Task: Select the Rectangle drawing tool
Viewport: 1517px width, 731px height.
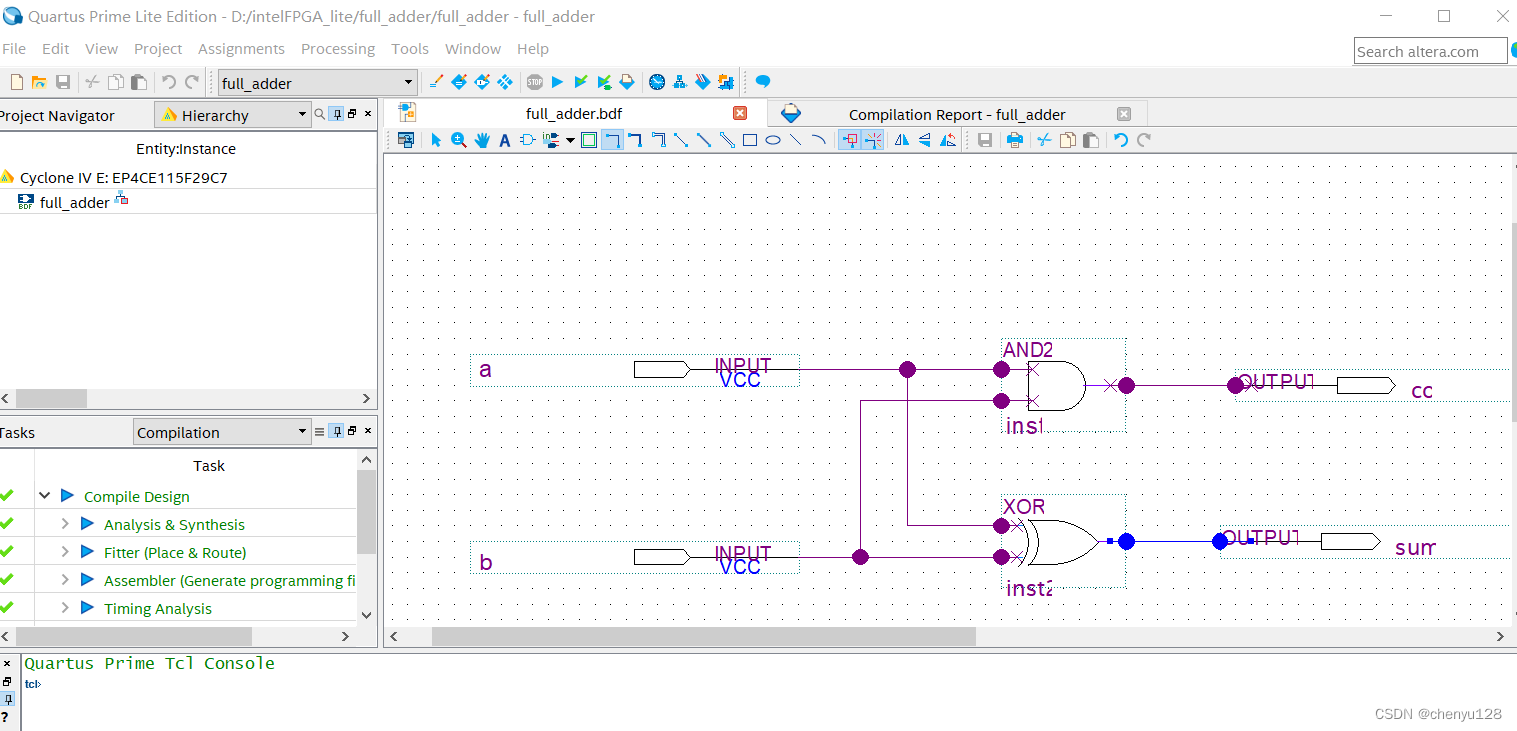Action: coord(750,140)
